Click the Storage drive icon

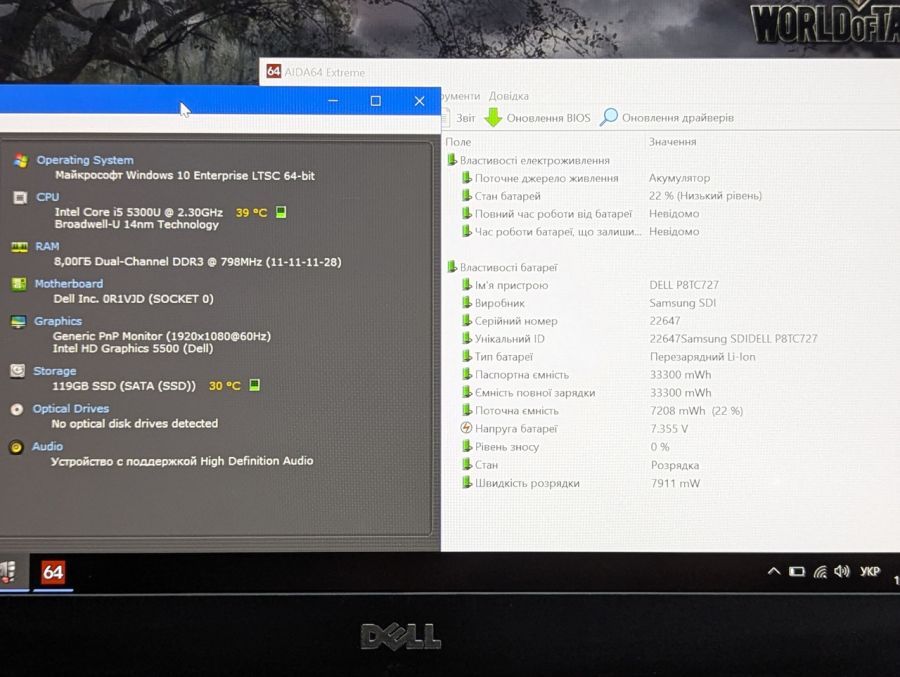(18, 371)
